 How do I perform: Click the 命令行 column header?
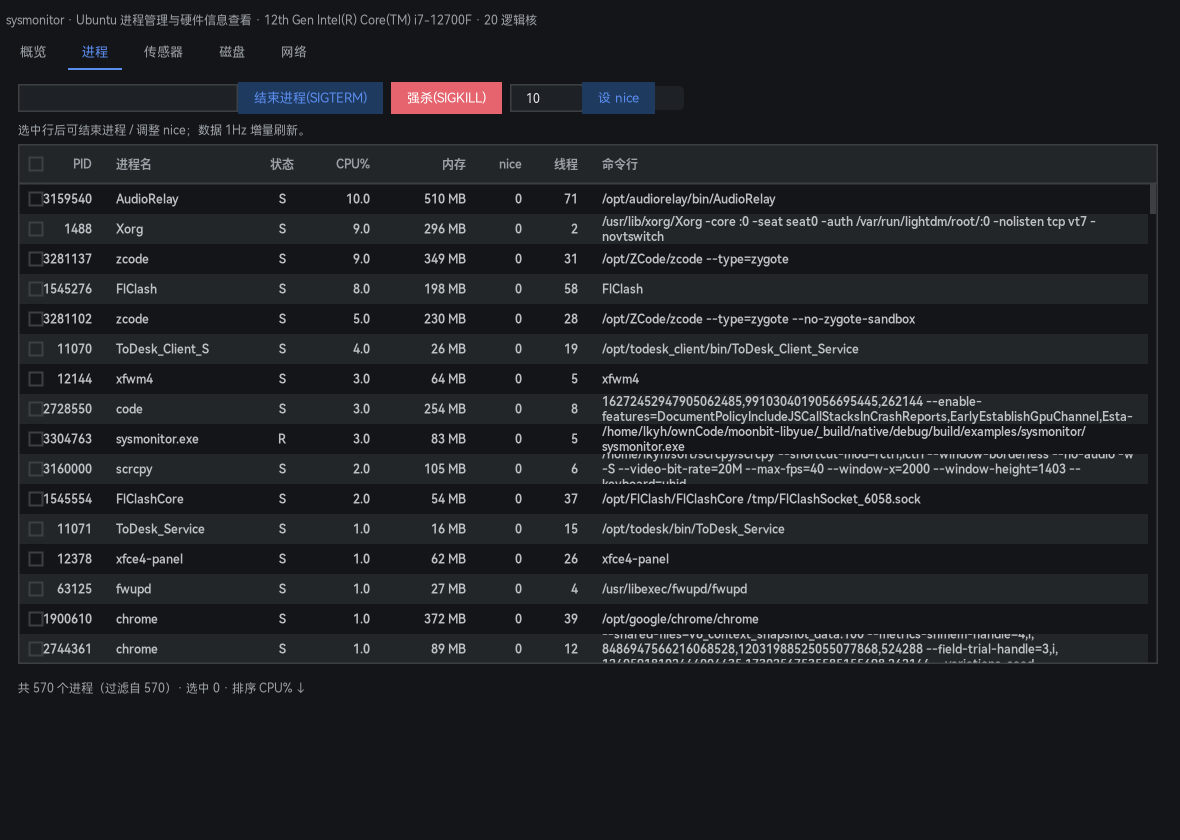(x=619, y=164)
